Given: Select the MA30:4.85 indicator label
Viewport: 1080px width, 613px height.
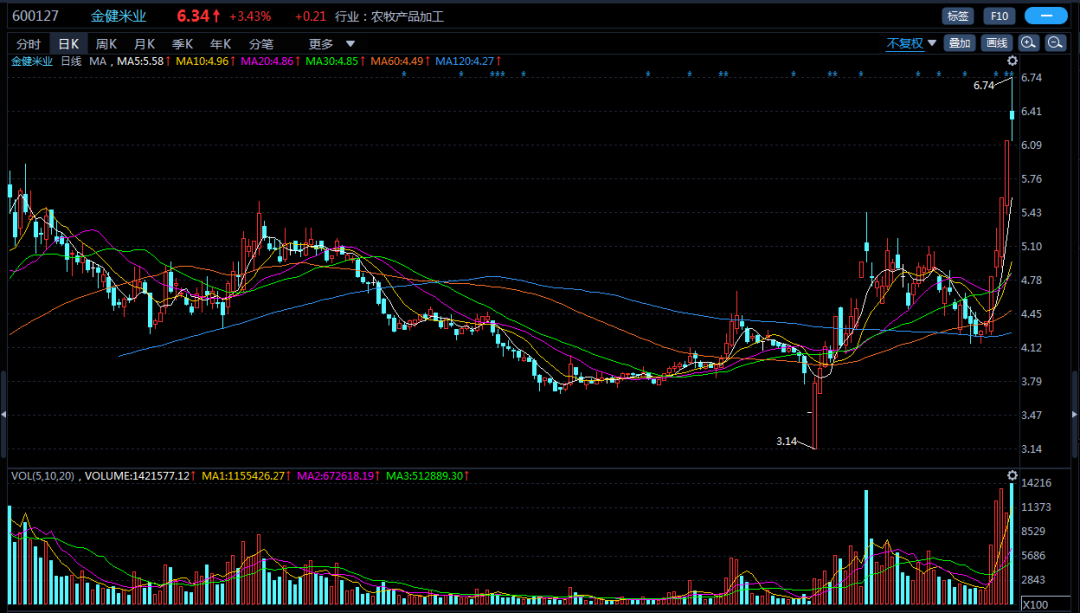Looking at the screenshot, I should (332, 61).
